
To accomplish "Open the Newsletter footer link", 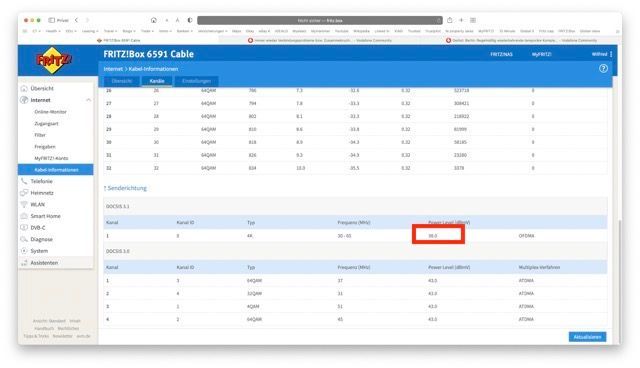I will point(62,336).
